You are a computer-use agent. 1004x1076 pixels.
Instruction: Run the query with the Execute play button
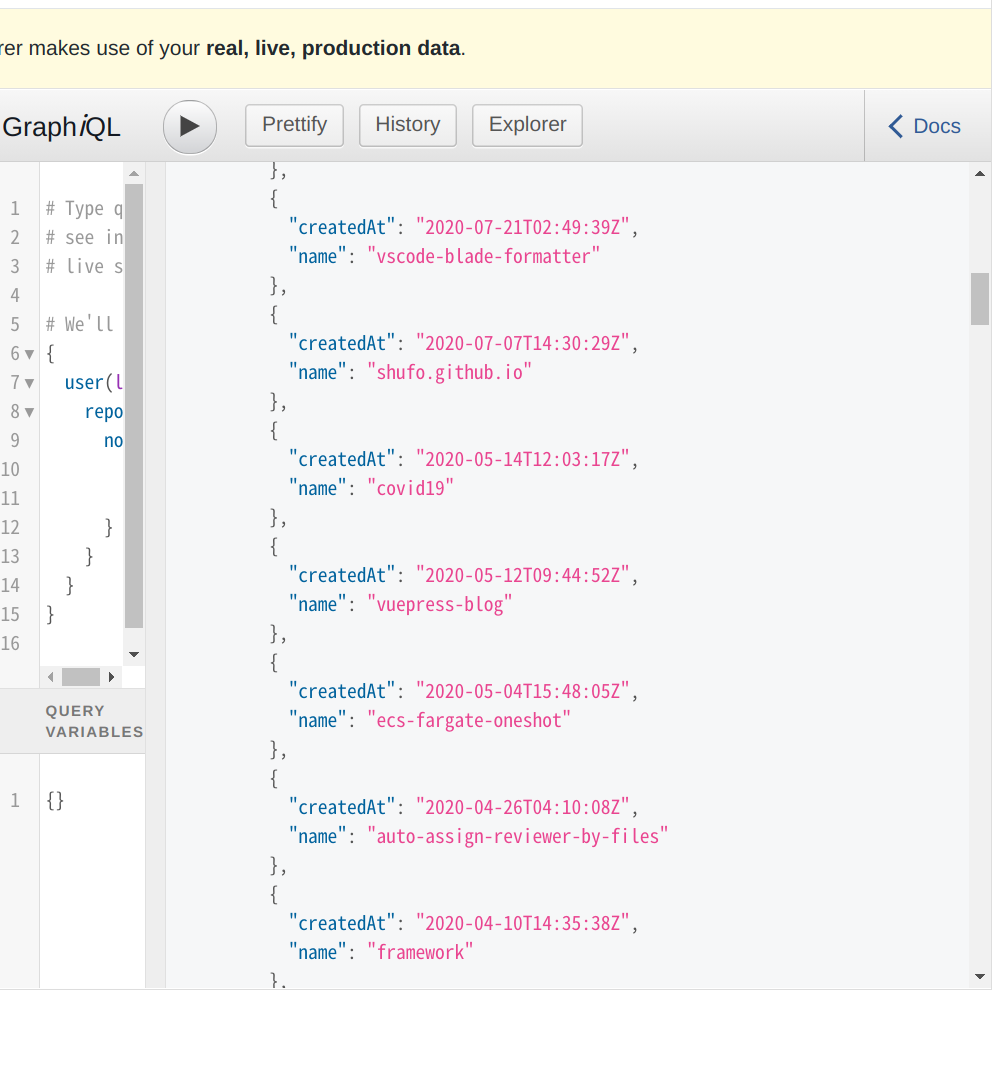(190, 127)
